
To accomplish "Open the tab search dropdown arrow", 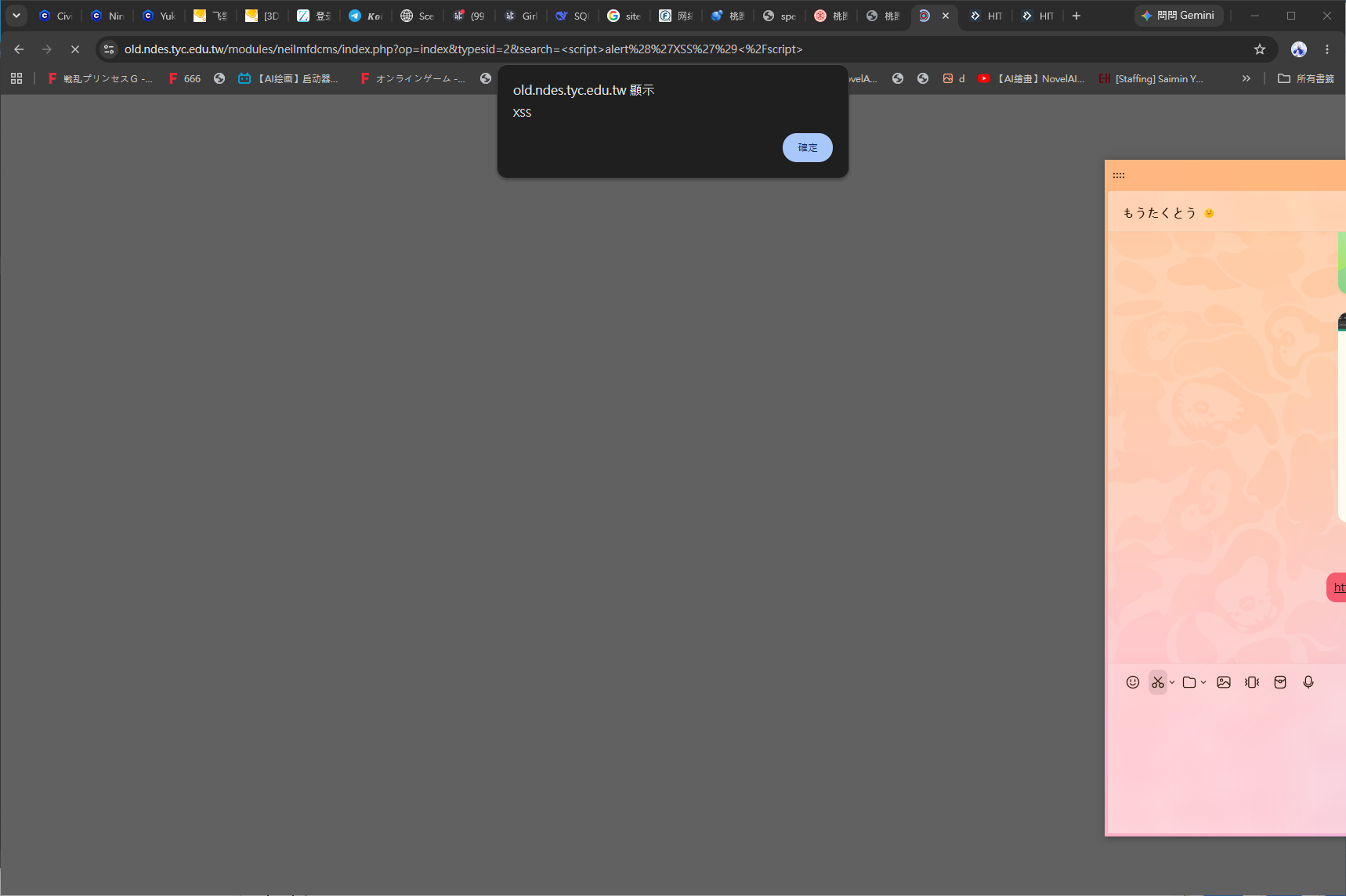I will (x=16, y=16).
